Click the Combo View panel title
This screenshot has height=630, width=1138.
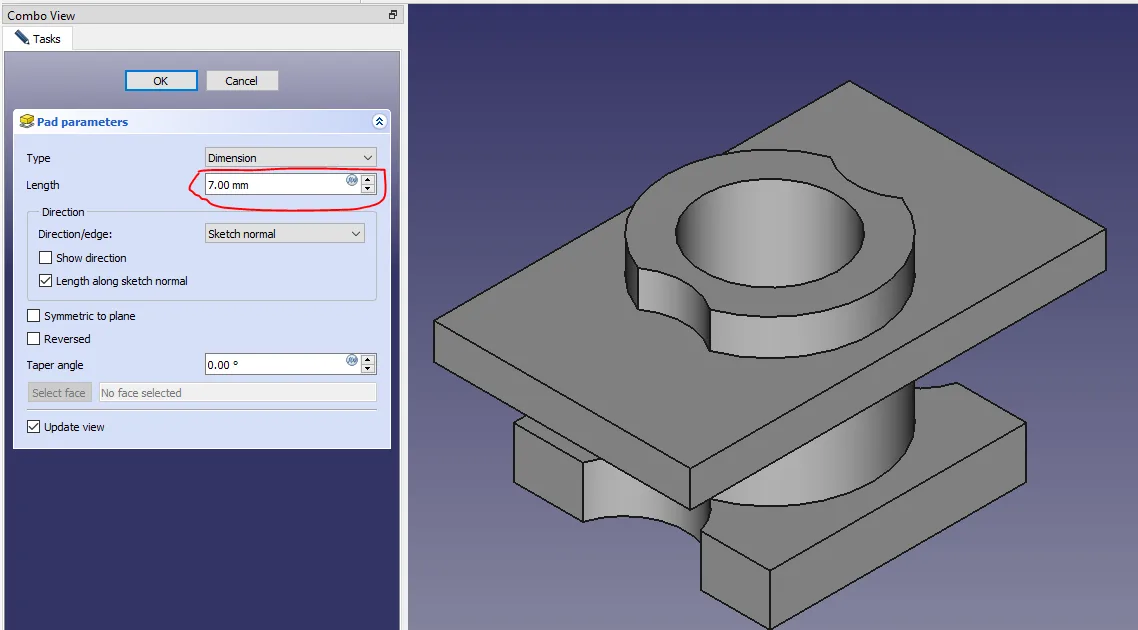click(41, 15)
